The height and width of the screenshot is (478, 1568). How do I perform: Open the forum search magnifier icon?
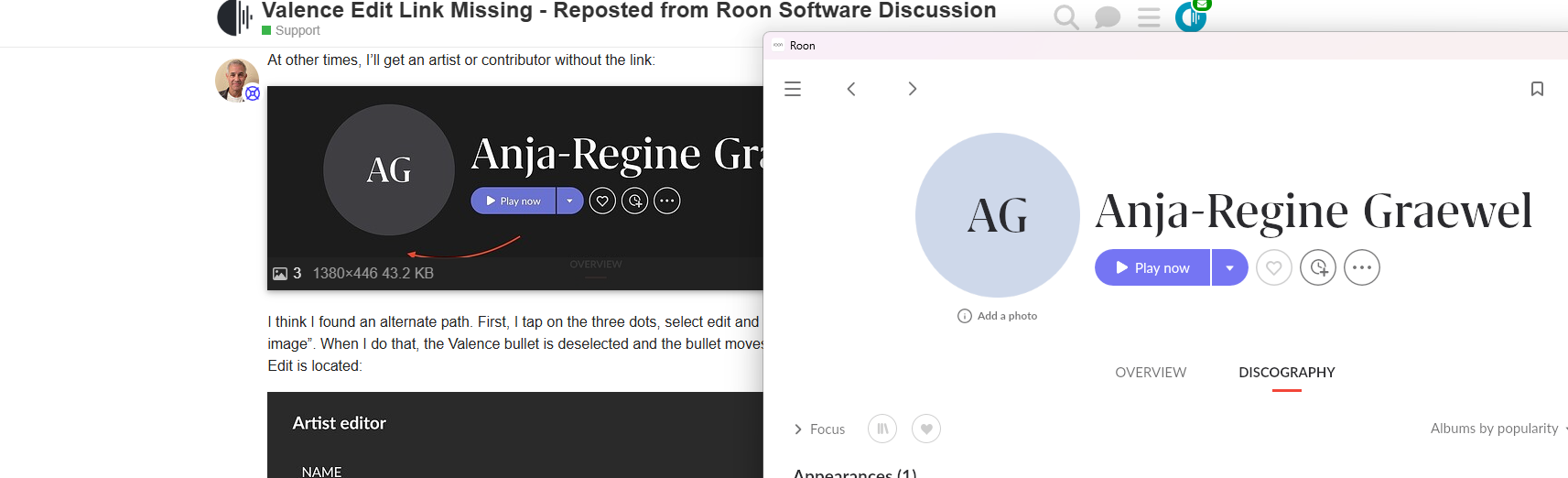1065,17
